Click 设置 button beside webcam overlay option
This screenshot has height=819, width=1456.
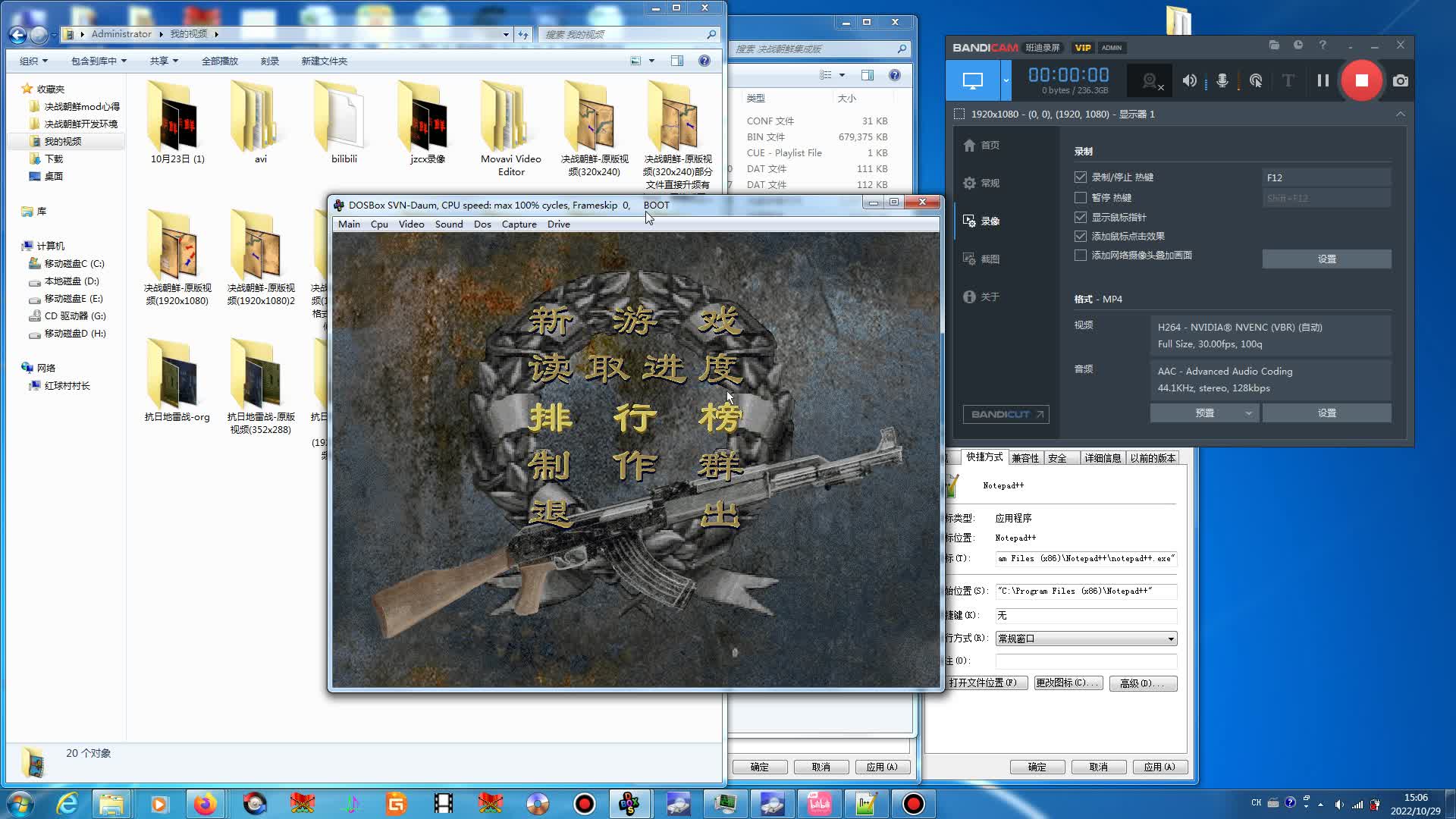1326,259
